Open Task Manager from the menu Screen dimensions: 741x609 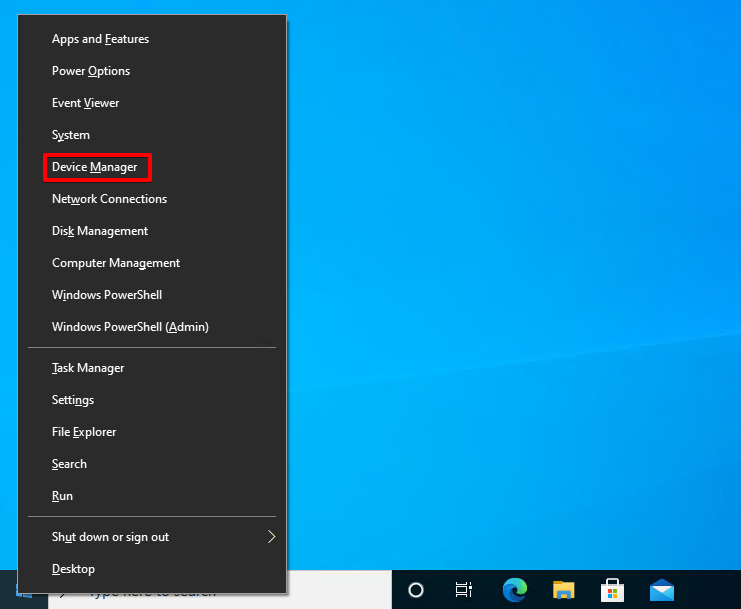88,368
